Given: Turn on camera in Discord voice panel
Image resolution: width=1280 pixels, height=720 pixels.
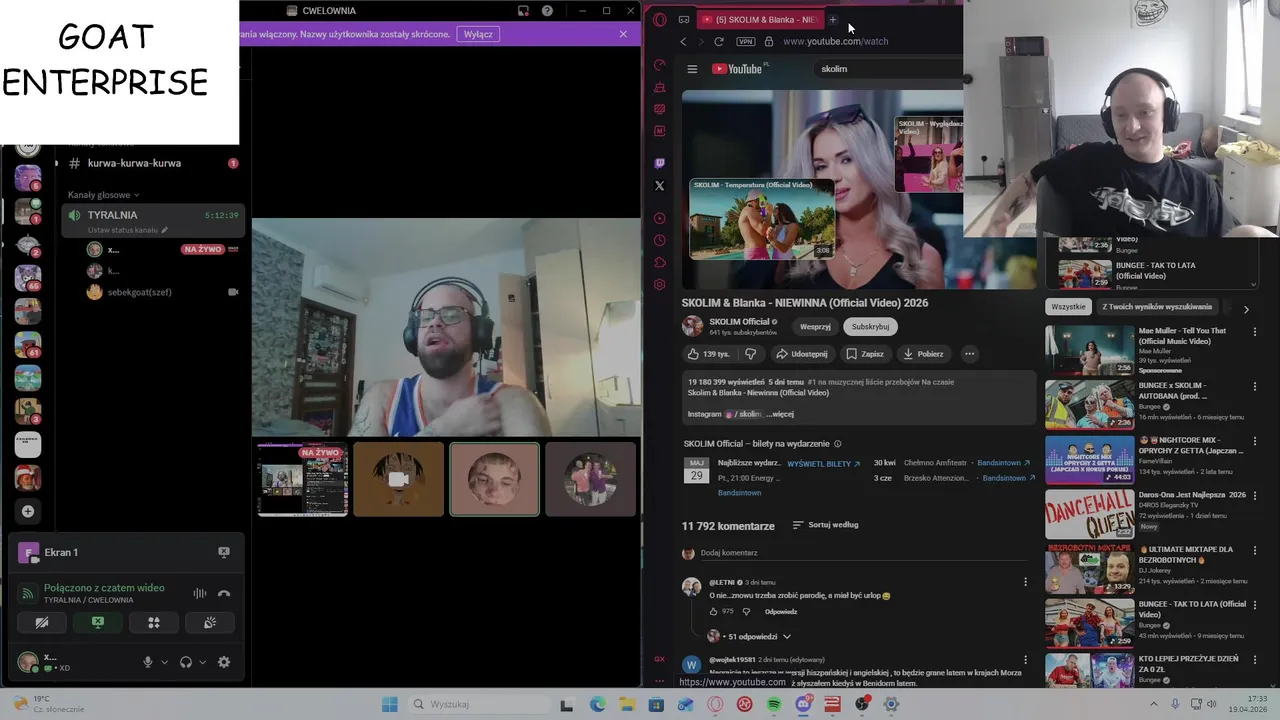Looking at the screenshot, I should (42, 622).
